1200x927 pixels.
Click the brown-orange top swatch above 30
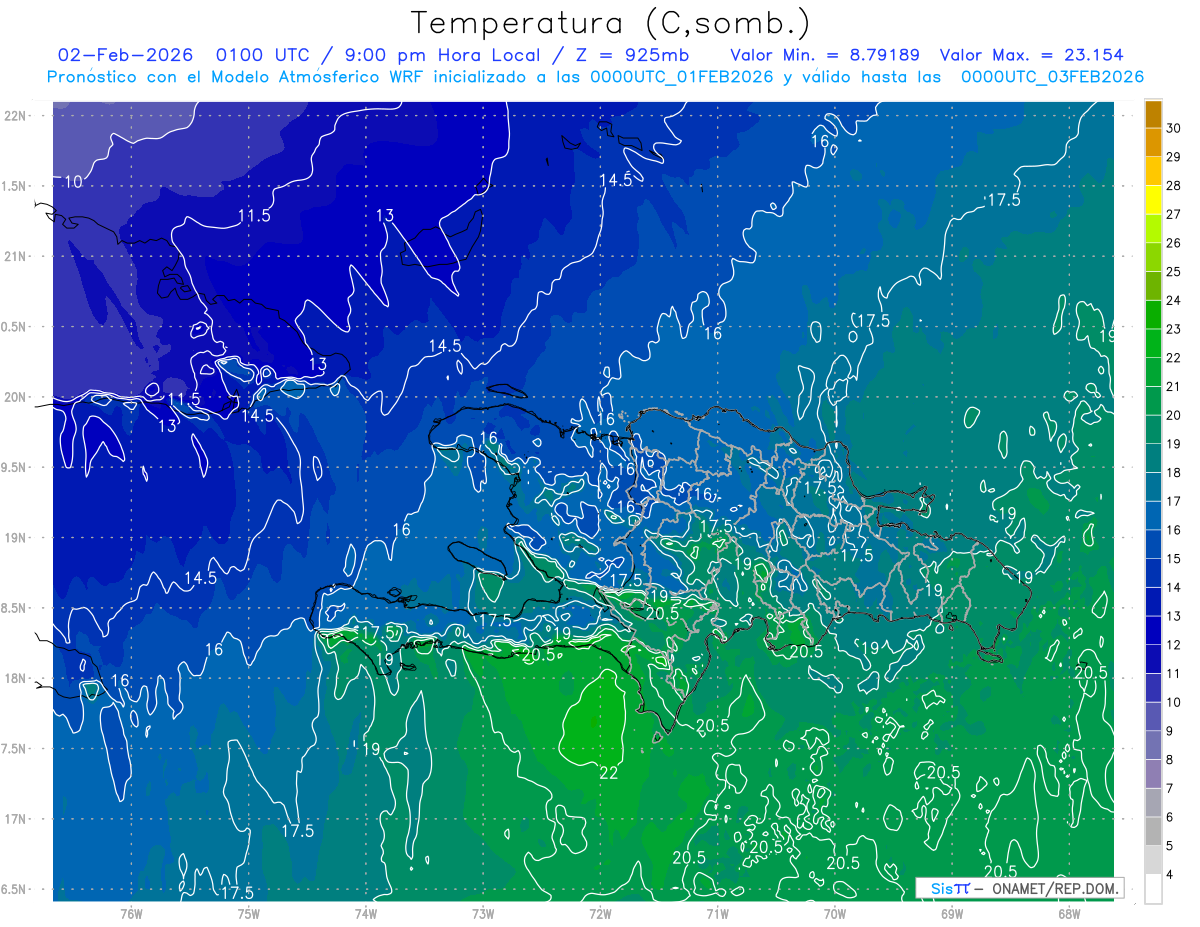(x=1153, y=115)
